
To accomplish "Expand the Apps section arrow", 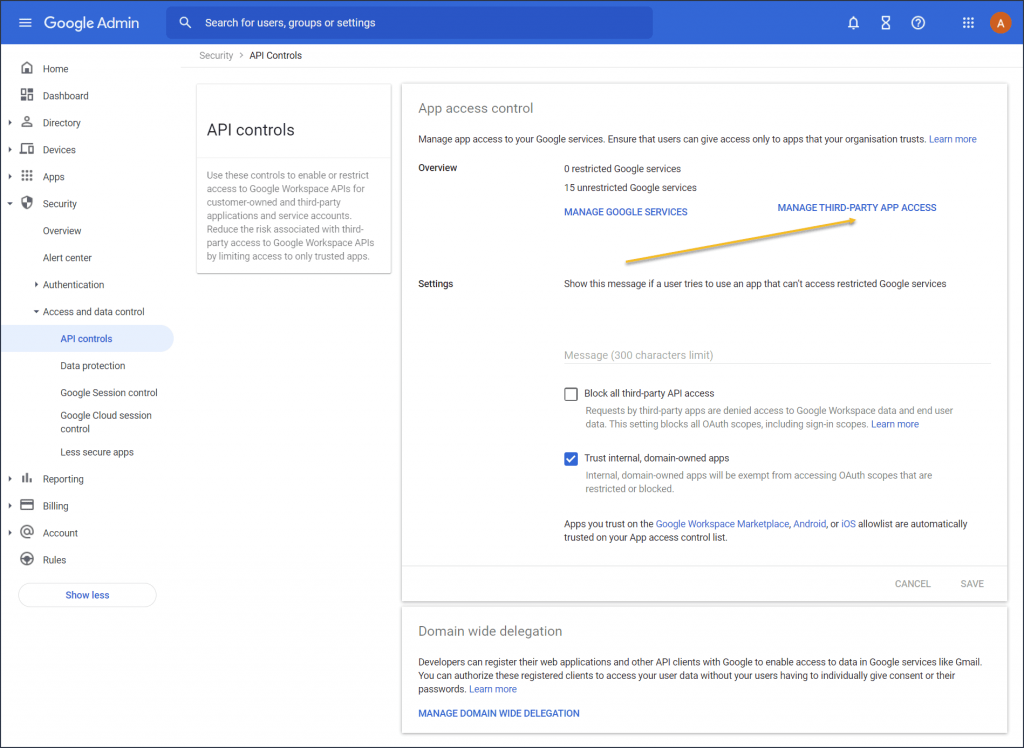I will tap(10, 176).
